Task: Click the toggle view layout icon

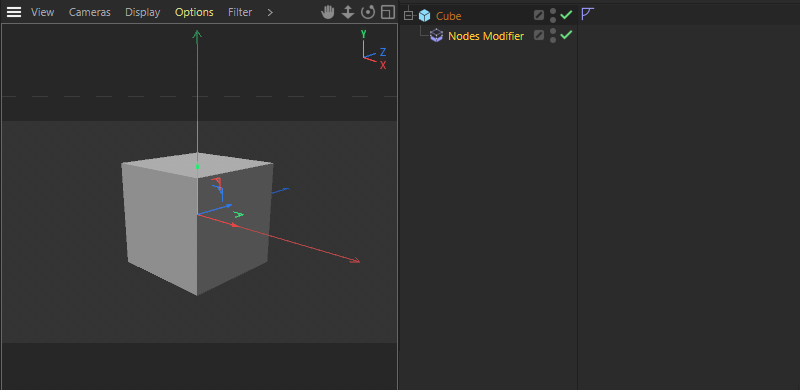Action: click(388, 12)
